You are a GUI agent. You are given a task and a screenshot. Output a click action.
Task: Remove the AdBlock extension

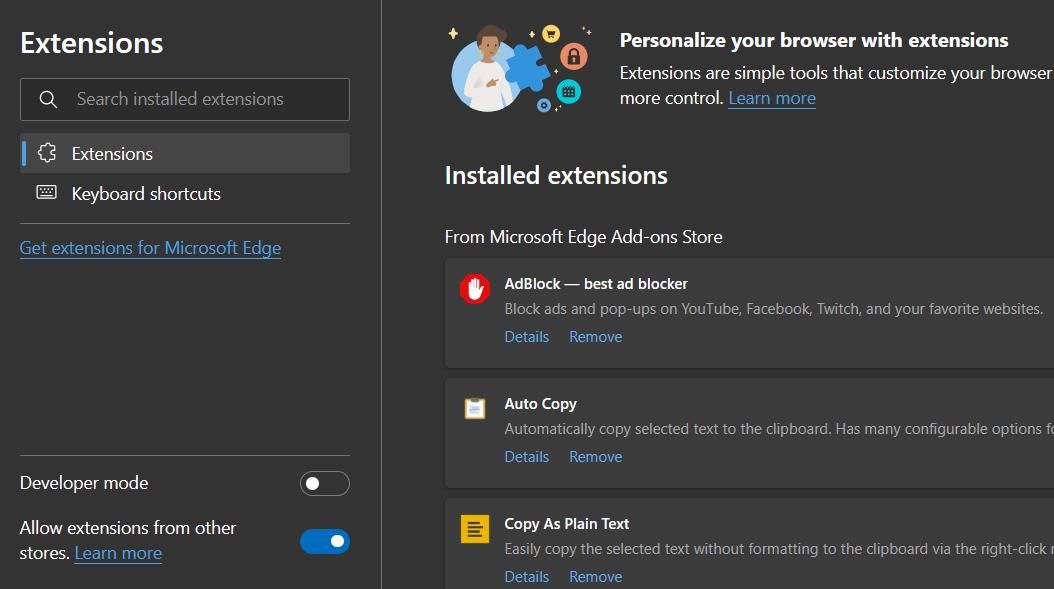[596, 337]
